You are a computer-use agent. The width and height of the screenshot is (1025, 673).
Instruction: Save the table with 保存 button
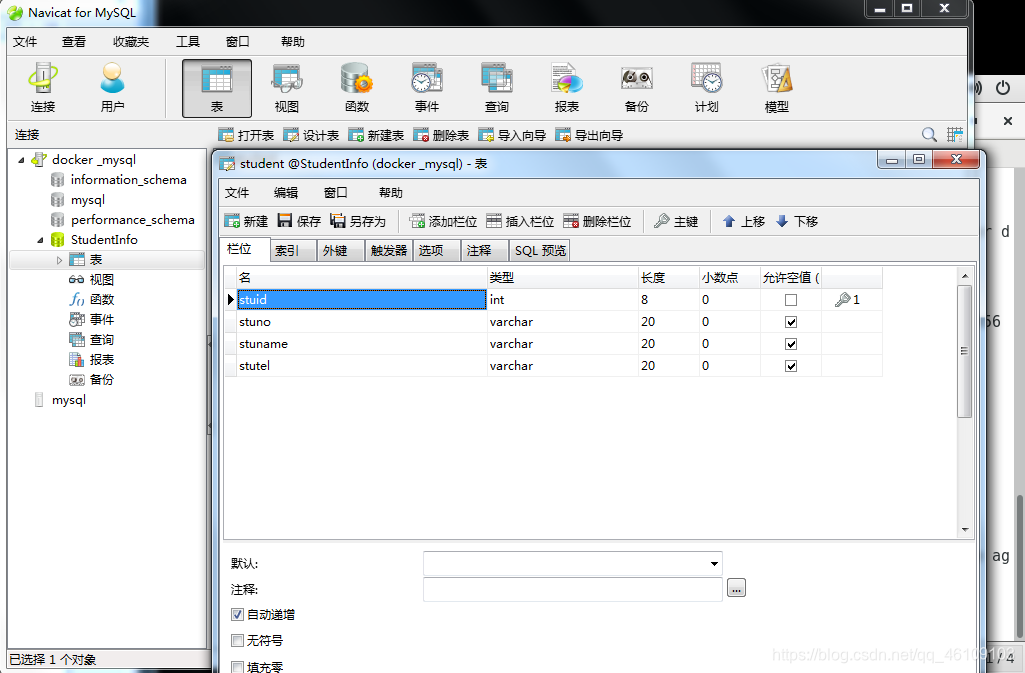[x=299, y=222]
